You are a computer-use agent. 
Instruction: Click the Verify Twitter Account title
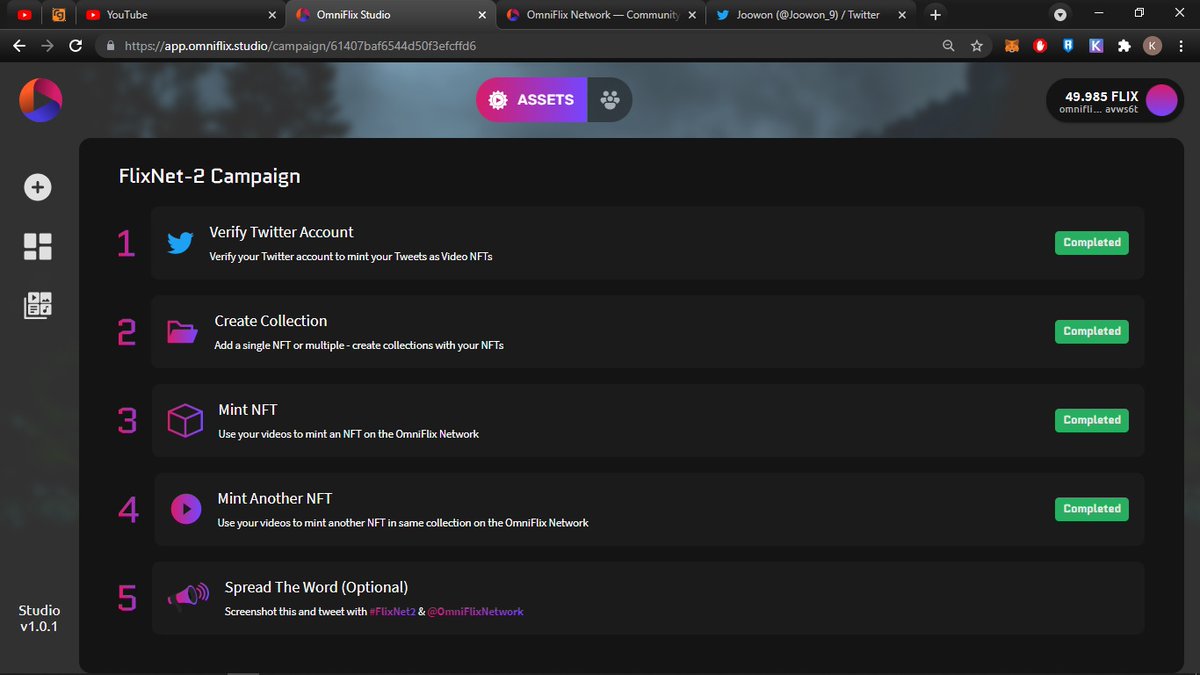coord(281,232)
